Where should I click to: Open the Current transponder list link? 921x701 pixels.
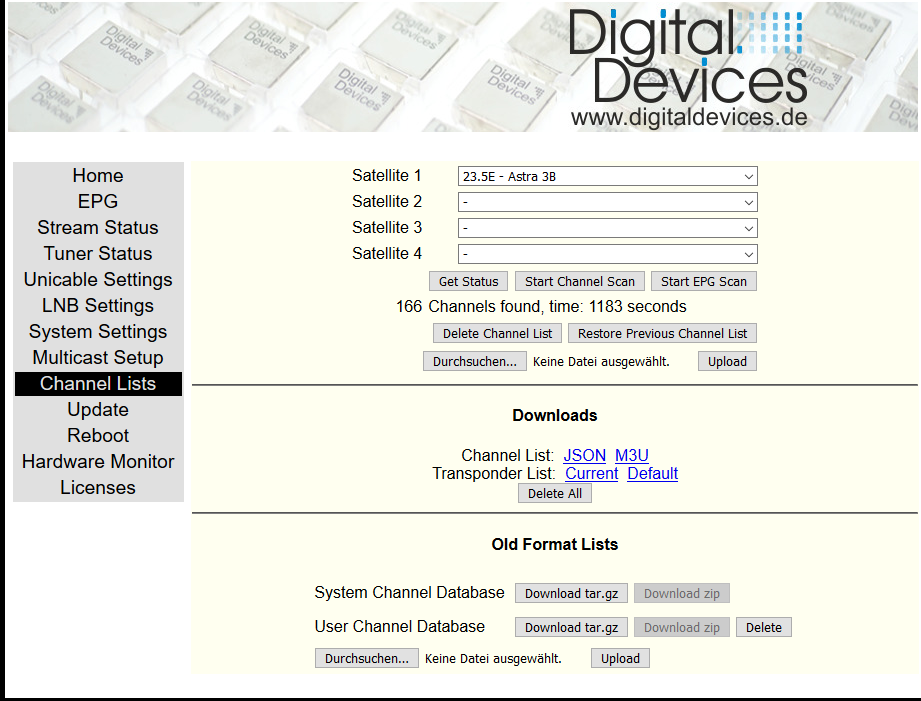[x=592, y=474]
